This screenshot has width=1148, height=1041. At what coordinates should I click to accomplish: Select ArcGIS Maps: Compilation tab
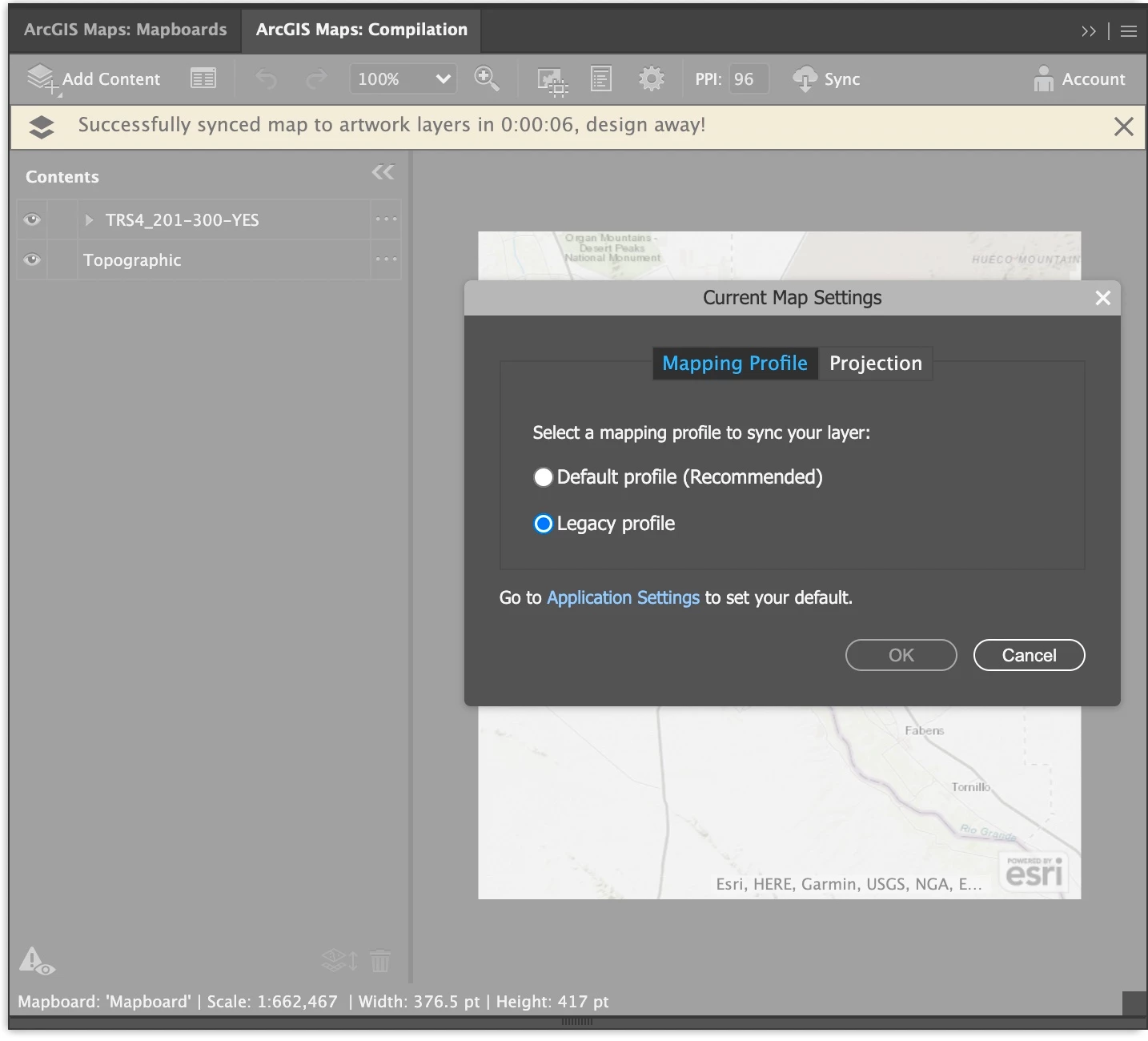coord(361,30)
